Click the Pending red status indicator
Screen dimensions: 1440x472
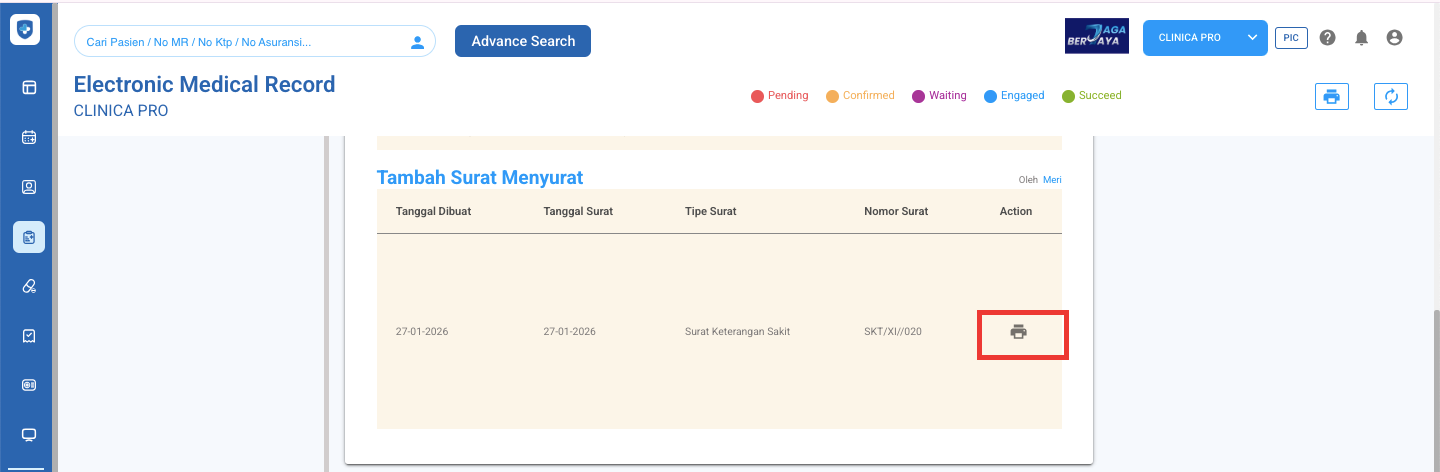pos(779,96)
